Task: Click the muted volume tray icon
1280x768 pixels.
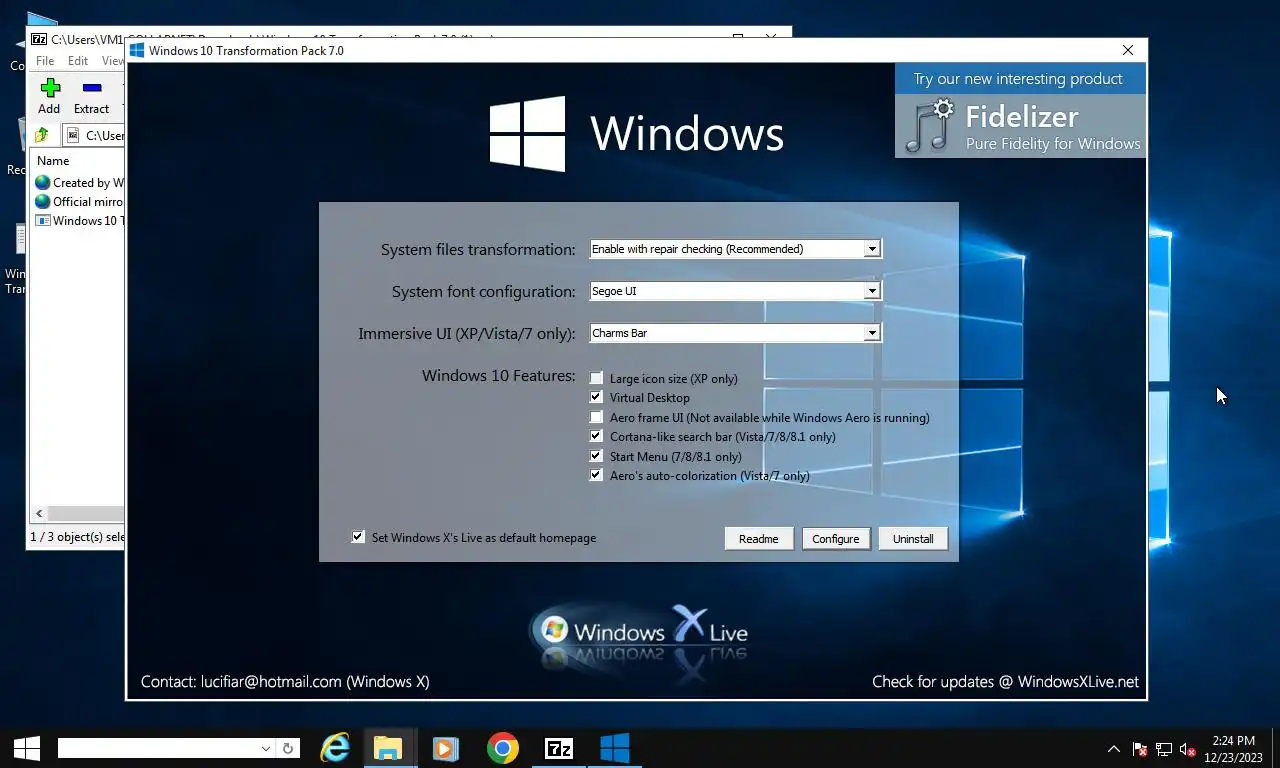Action: click(1188, 749)
